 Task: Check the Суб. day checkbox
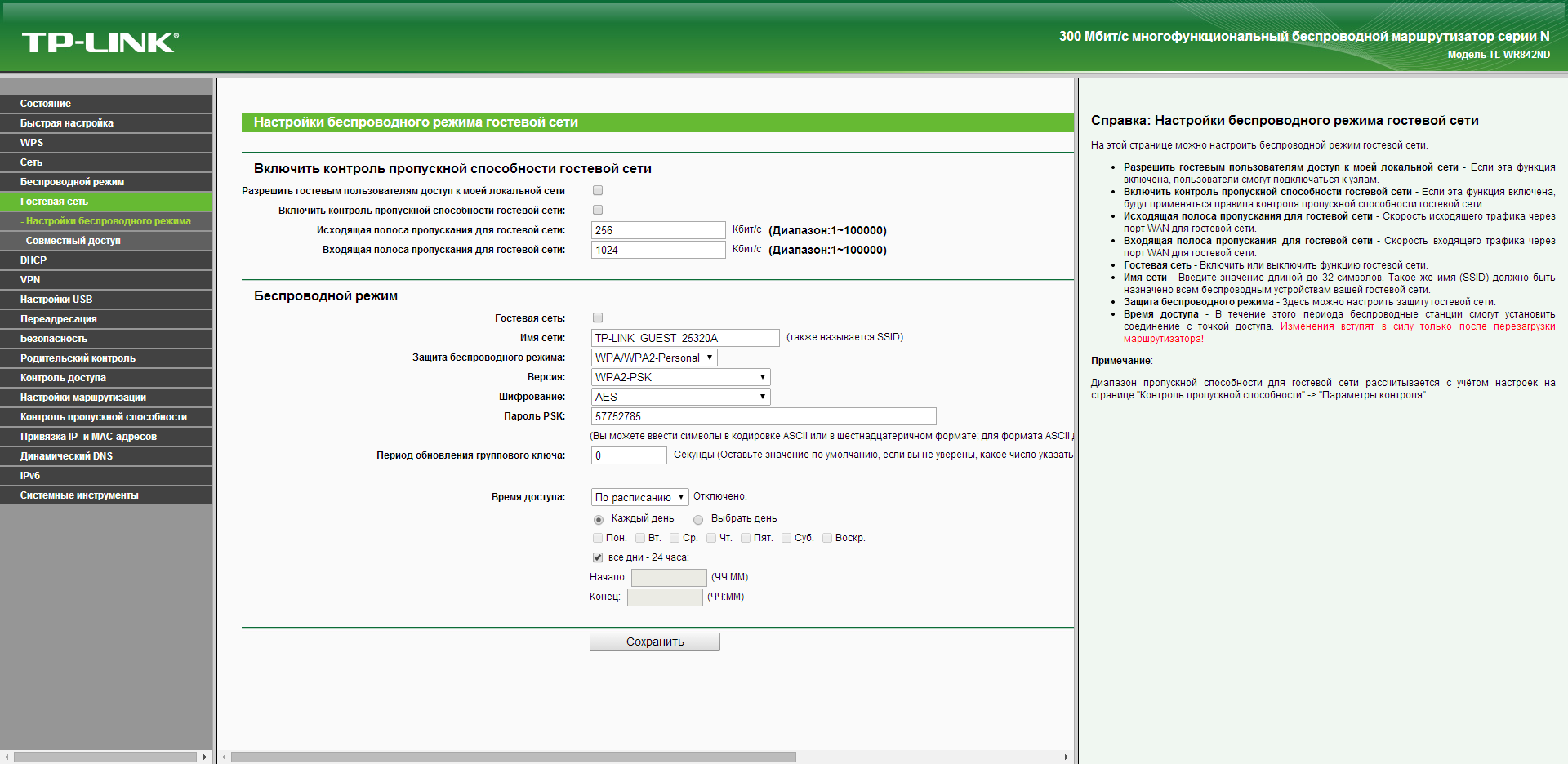(x=786, y=538)
